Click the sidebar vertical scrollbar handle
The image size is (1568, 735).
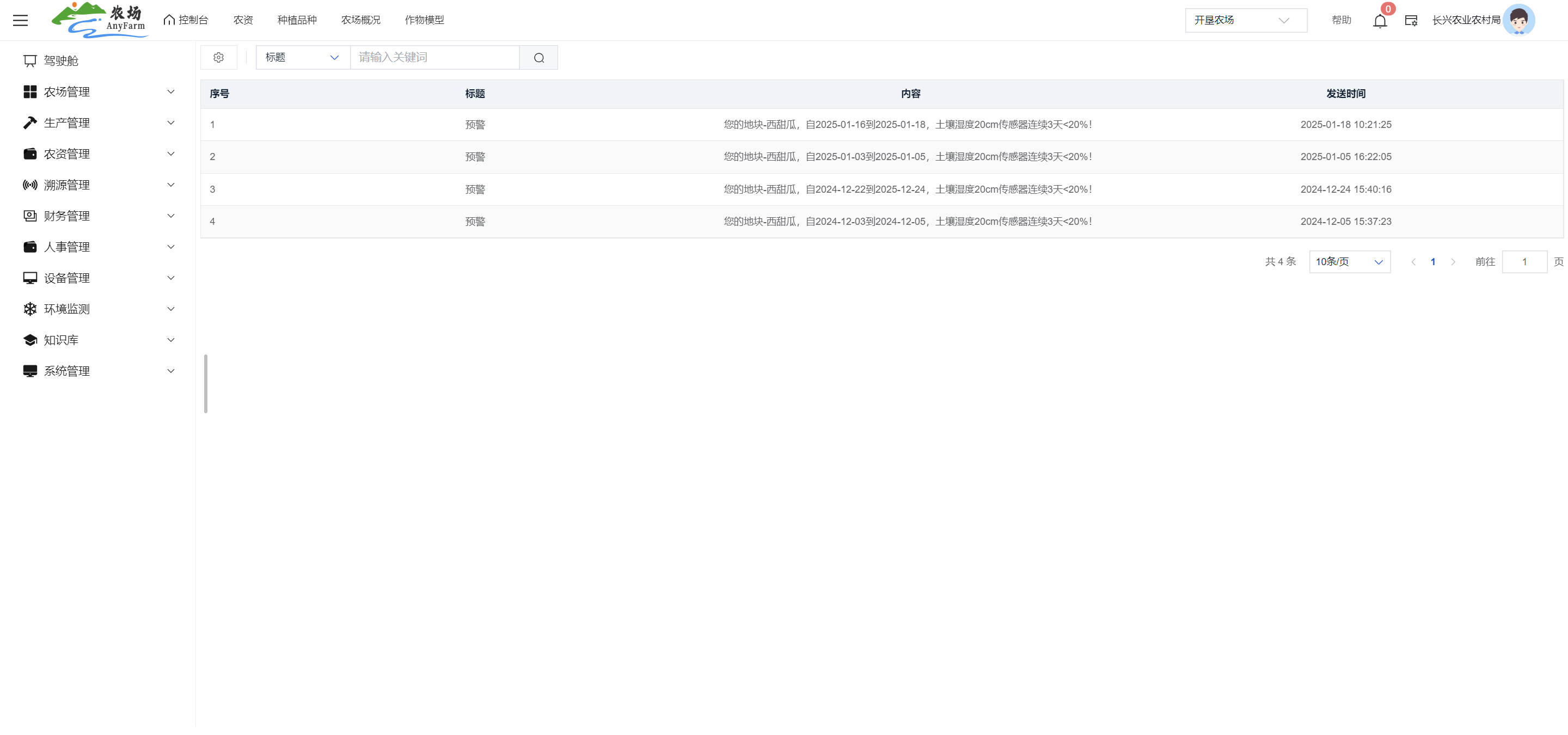pyautogui.click(x=206, y=383)
